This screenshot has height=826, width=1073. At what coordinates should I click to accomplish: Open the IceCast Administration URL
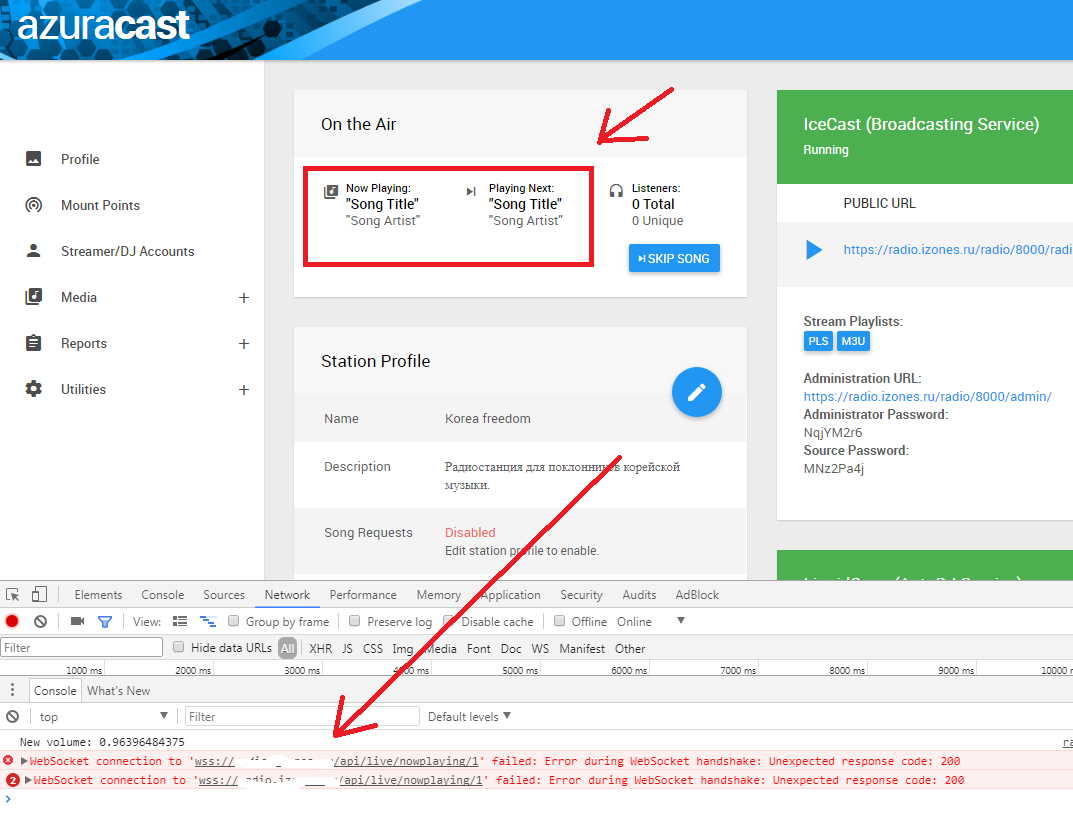(x=927, y=396)
